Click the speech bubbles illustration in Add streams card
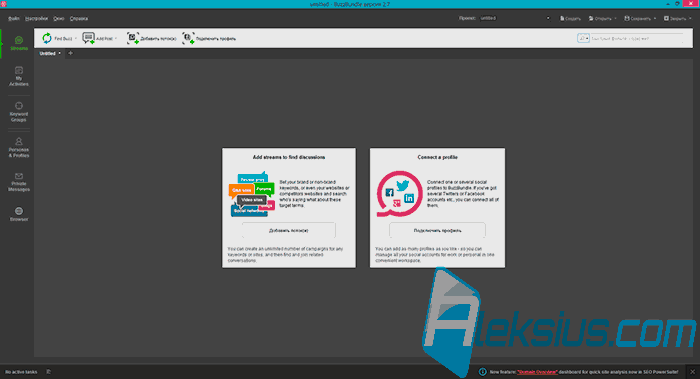The height and width of the screenshot is (379, 700). coord(252,195)
